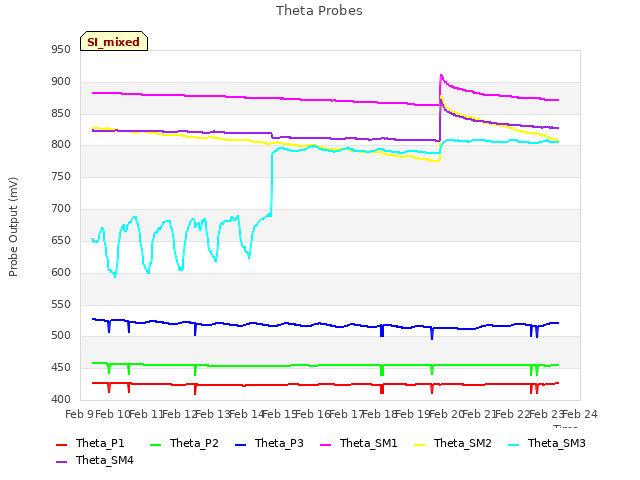The width and height of the screenshot is (640, 480).
Task: Click the 700 y-axis tick label
Action: point(61,209)
